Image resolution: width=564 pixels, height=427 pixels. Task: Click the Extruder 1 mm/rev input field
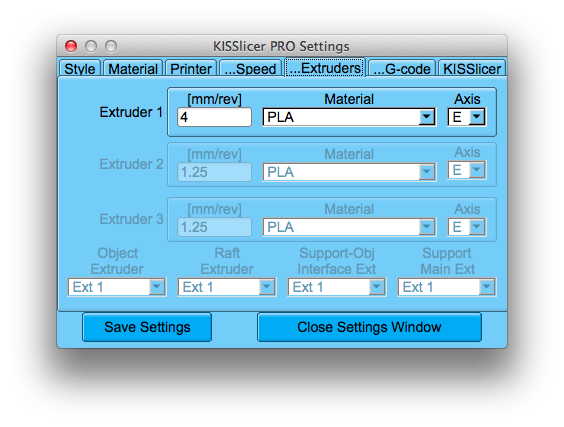click(214, 117)
